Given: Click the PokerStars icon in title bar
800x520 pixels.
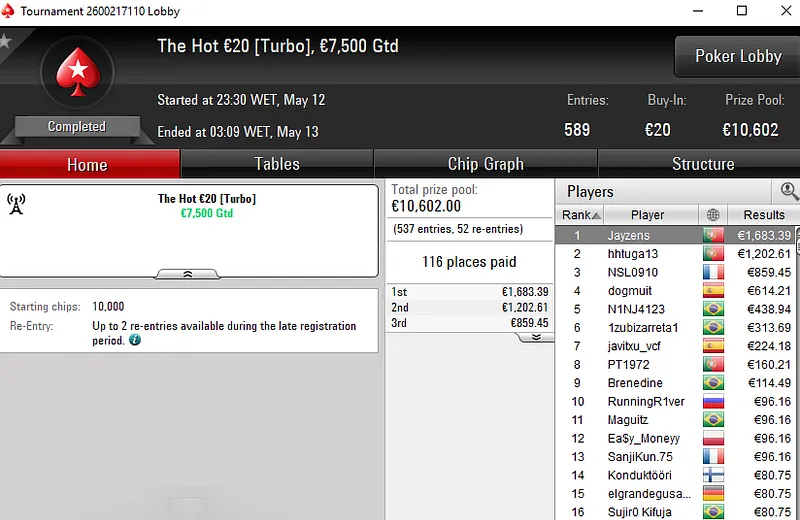Looking at the screenshot, I should (10, 11).
